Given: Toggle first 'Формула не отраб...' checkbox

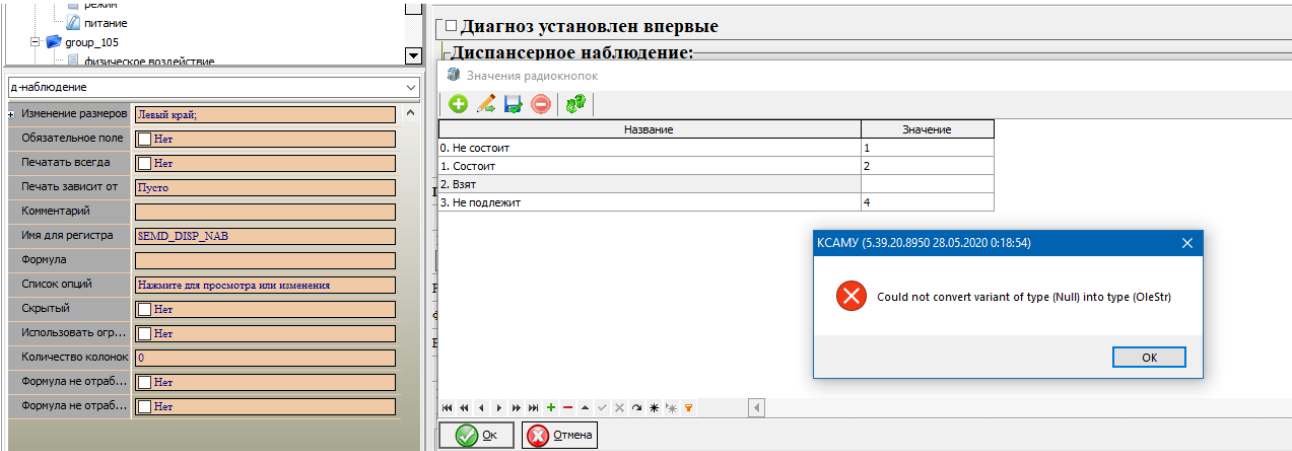Looking at the screenshot, I should pyautogui.click(x=145, y=382).
